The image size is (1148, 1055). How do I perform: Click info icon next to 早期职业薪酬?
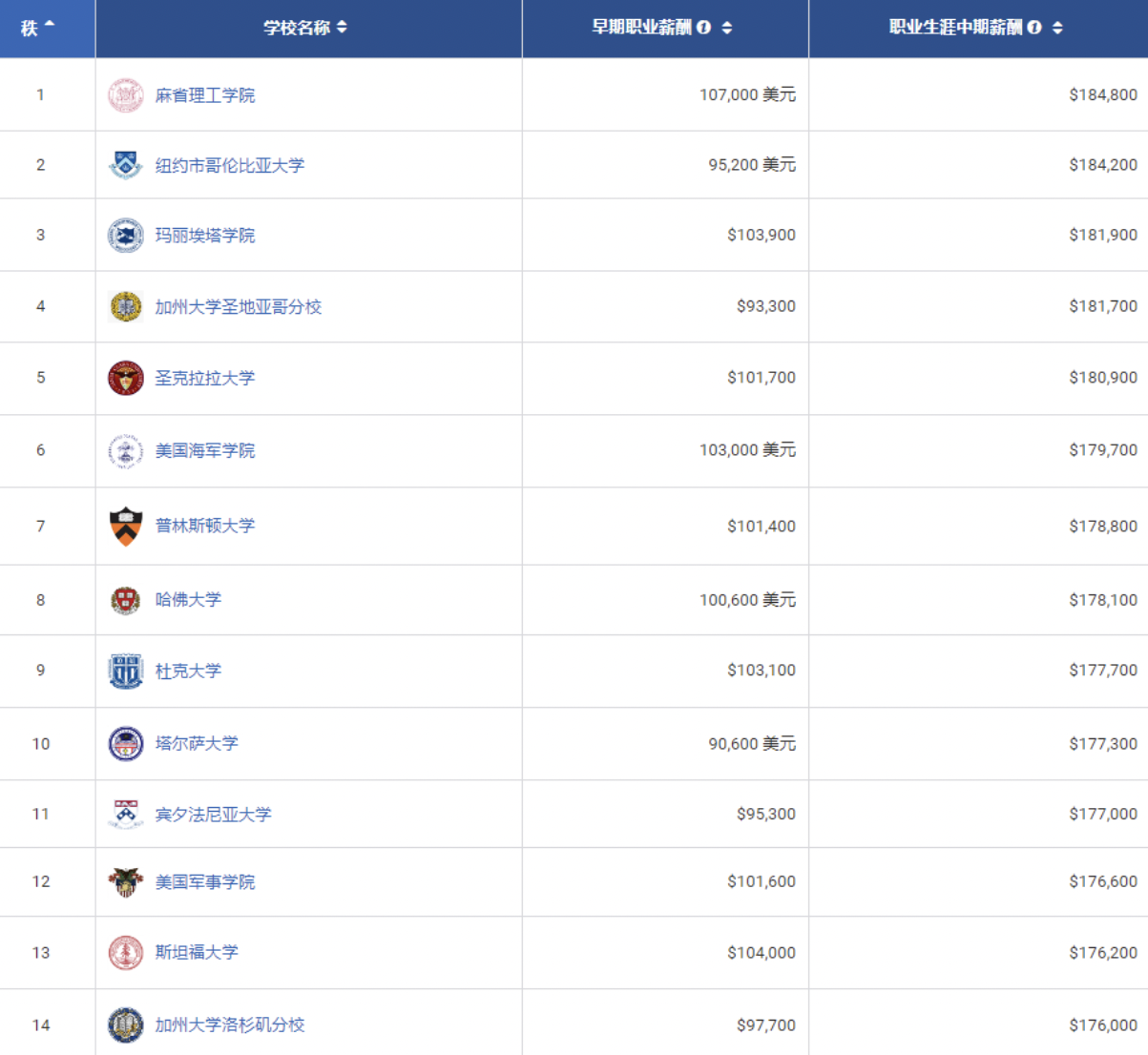point(704,28)
